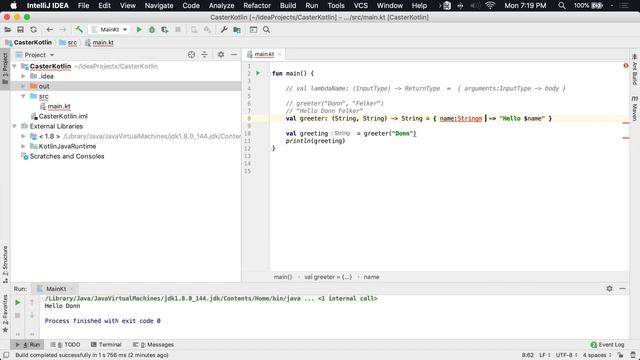
Task: Click 4 spaces indent selector
Action: [597, 355]
